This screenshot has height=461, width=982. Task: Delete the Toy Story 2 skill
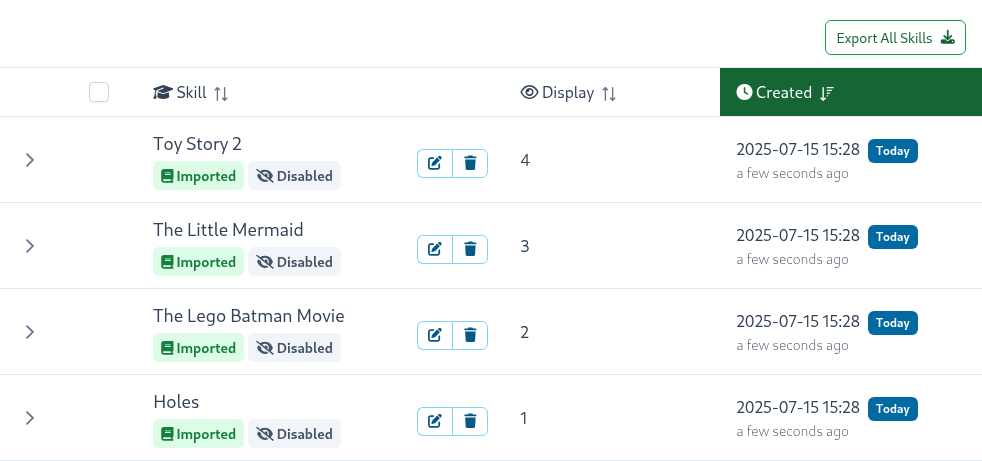tap(470, 163)
